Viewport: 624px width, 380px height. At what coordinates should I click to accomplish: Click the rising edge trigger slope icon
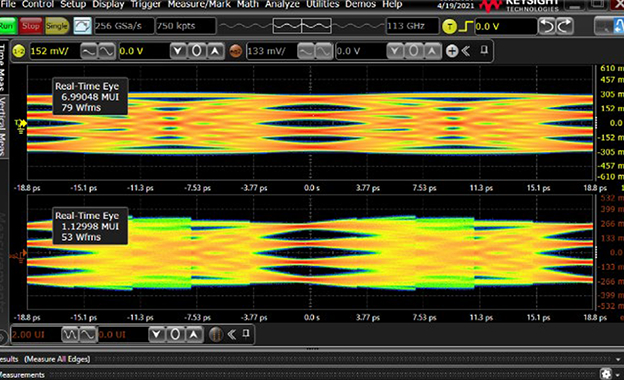point(466,27)
